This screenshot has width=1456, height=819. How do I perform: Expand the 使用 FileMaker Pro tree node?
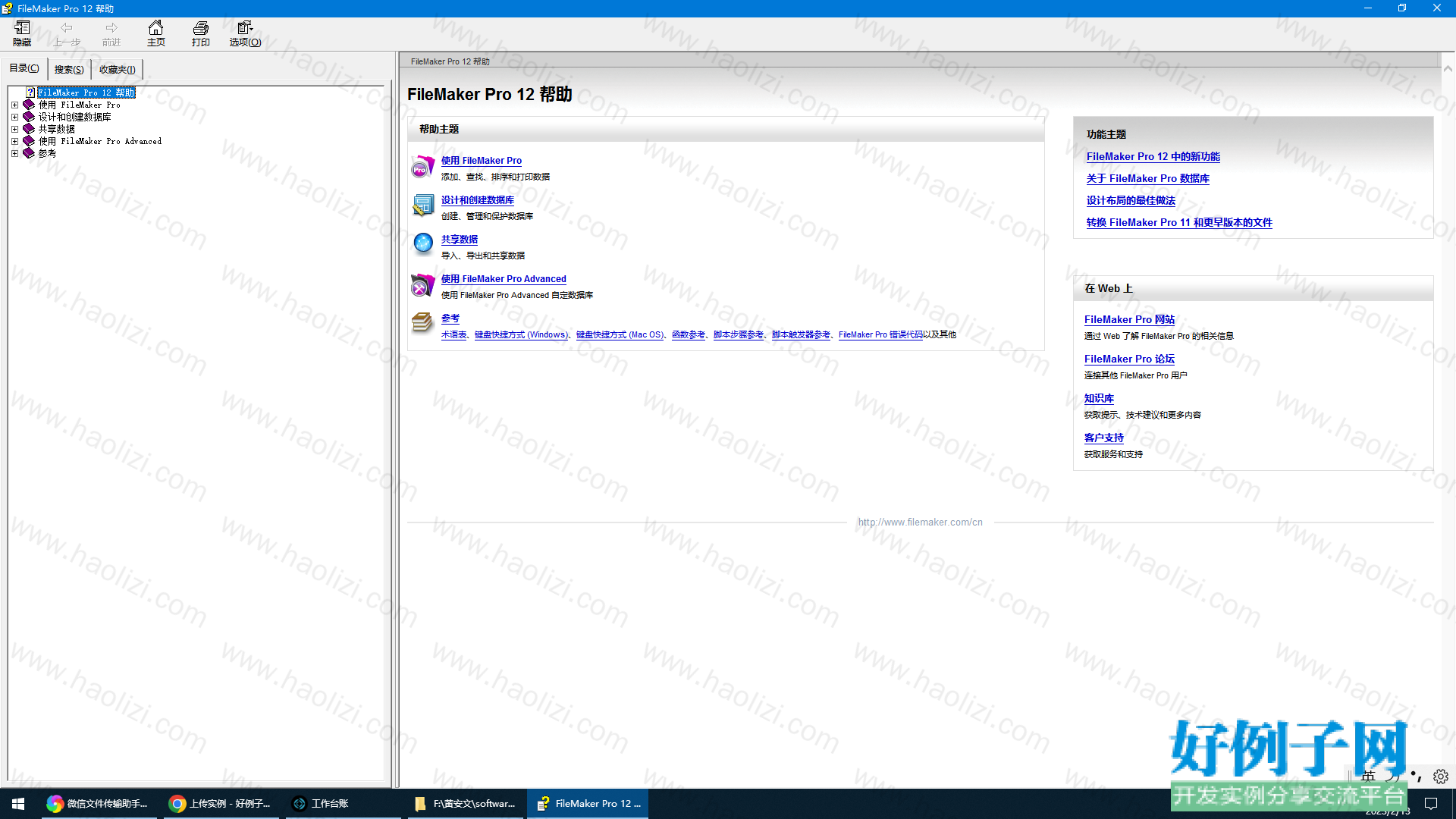pos(14,105)
